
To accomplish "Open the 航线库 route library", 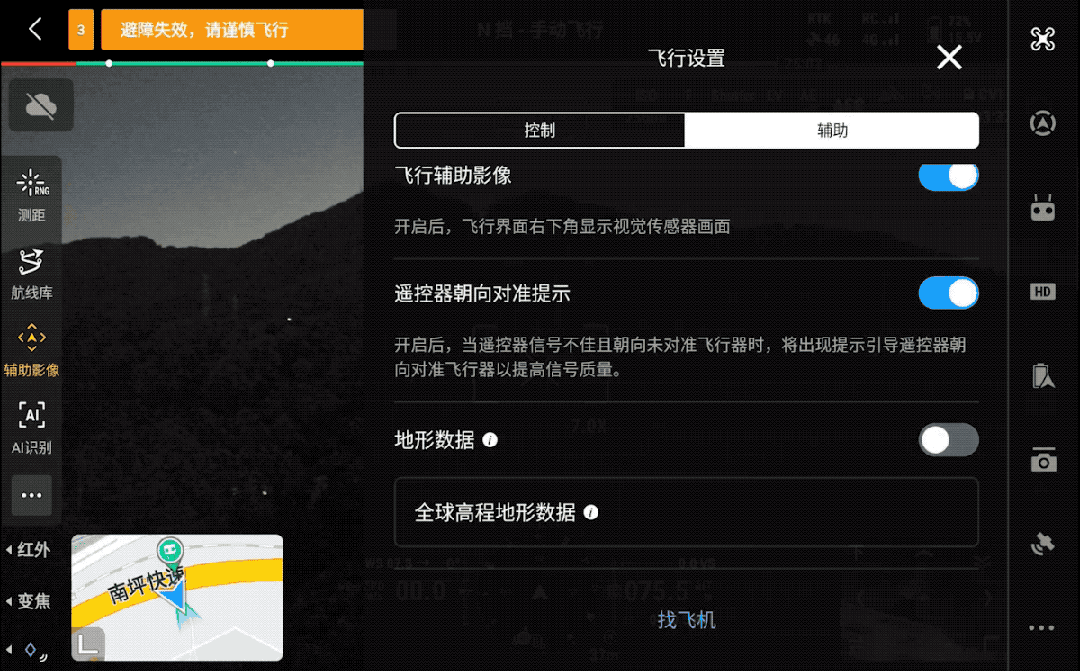I will coord(32,273).
